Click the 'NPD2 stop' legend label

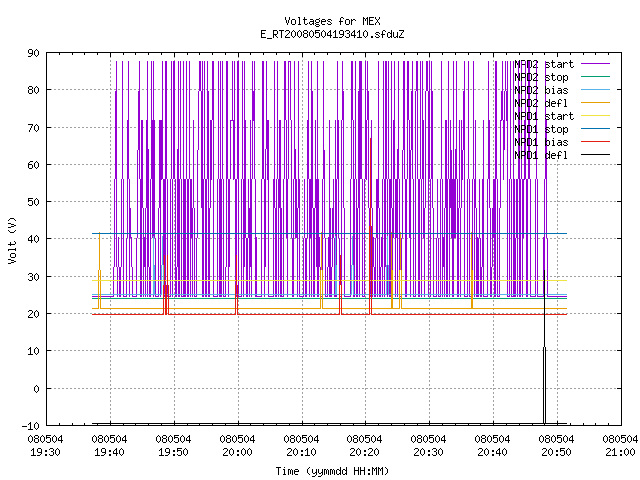[x=541, y=77]
